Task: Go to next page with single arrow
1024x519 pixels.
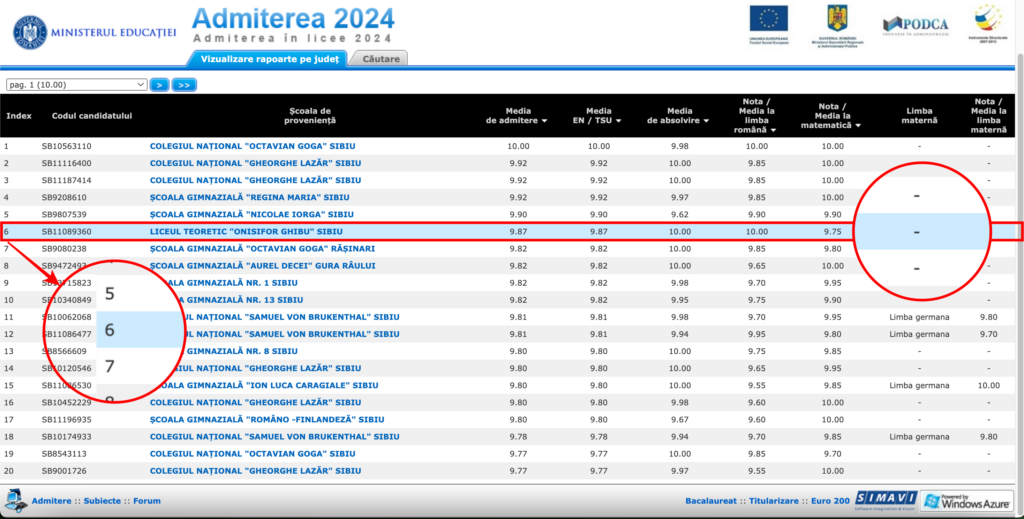Action: click(159, 85)
